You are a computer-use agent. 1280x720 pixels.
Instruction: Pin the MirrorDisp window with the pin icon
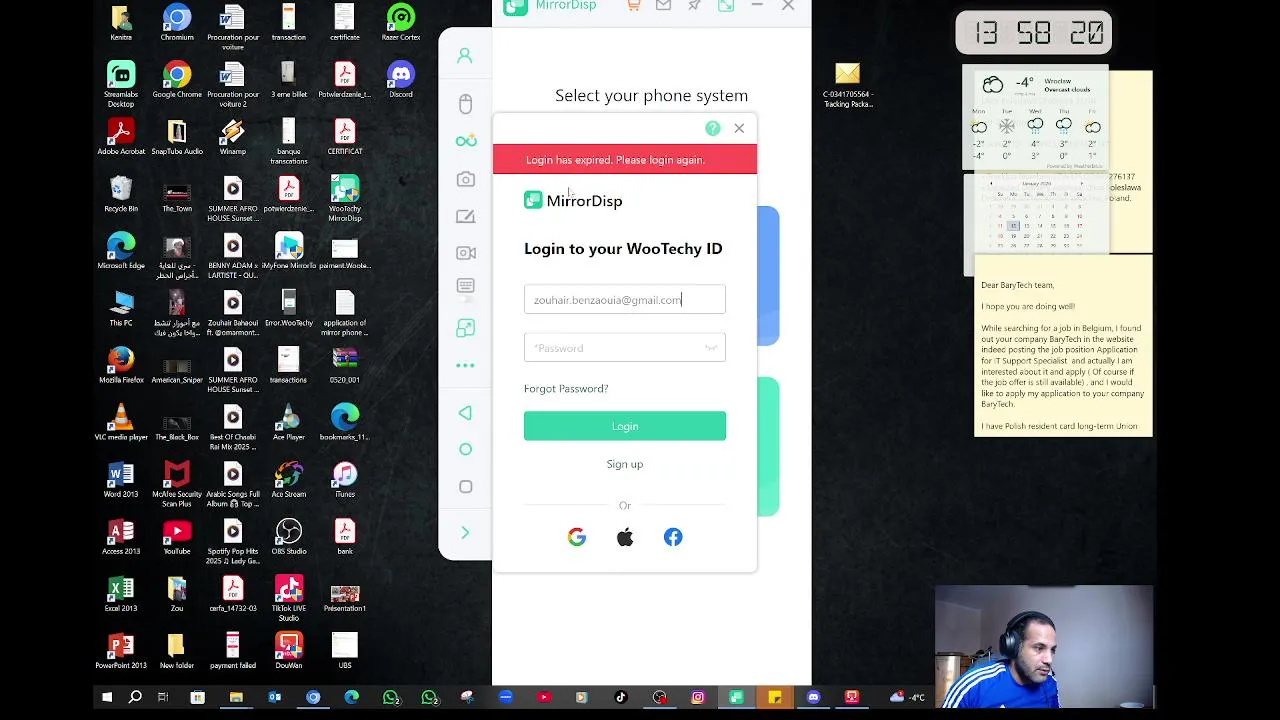[694, 5]
